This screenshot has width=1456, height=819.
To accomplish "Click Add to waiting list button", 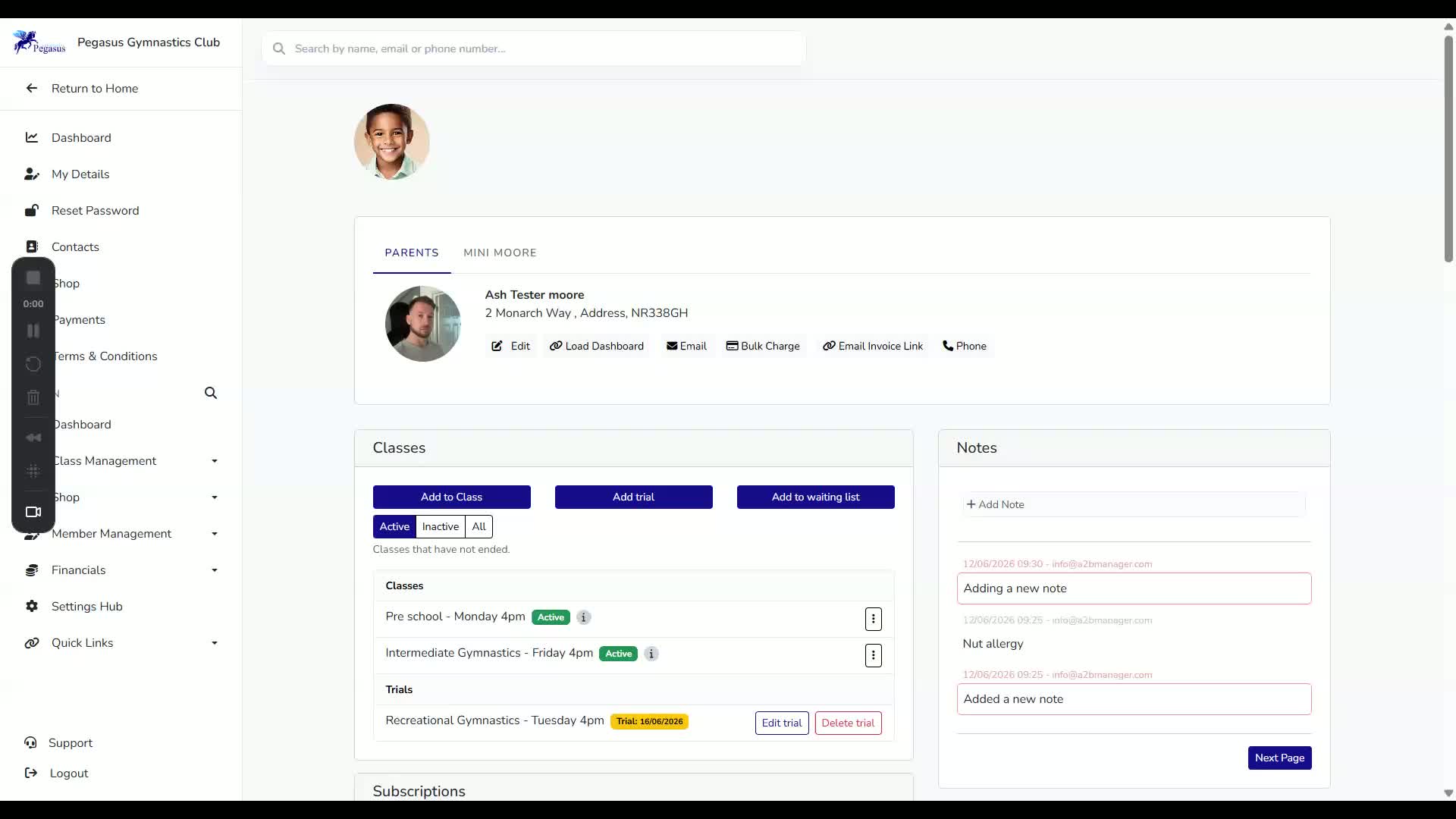I will coord(816,497).
